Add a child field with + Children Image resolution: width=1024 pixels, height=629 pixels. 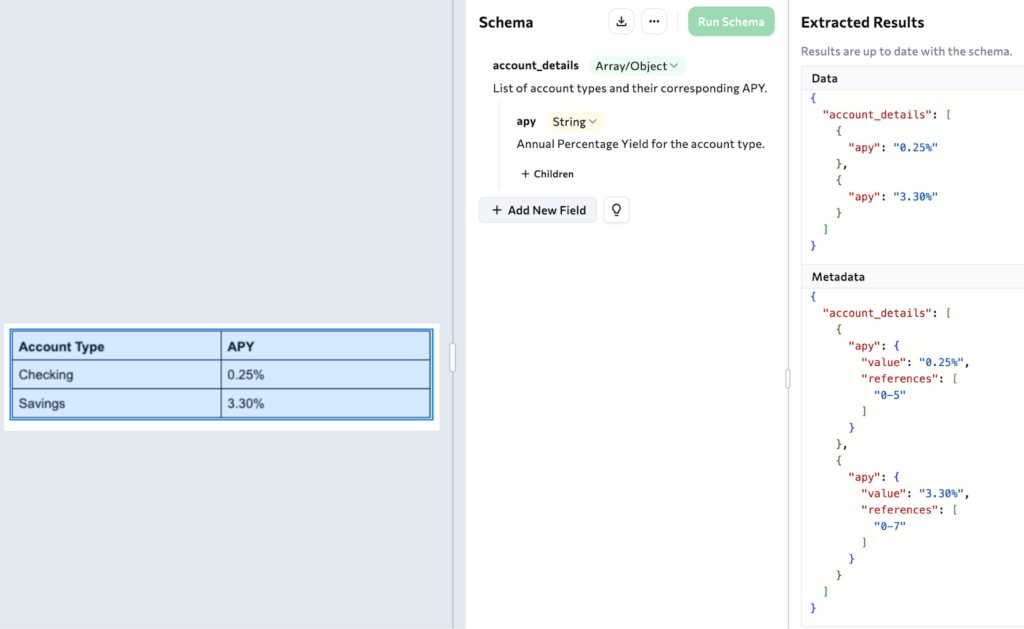(547, 174)
